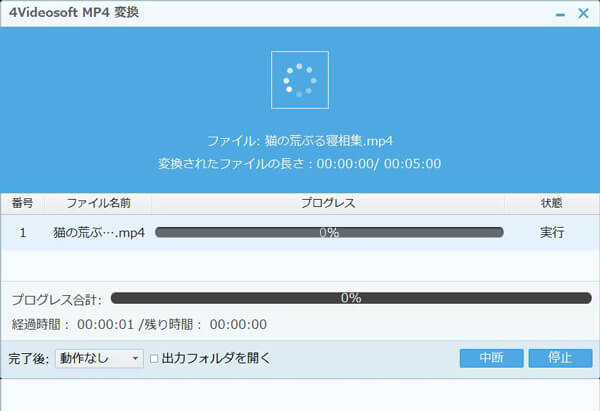
Task: Click the 実行 status cell
Action: [551, 232]
